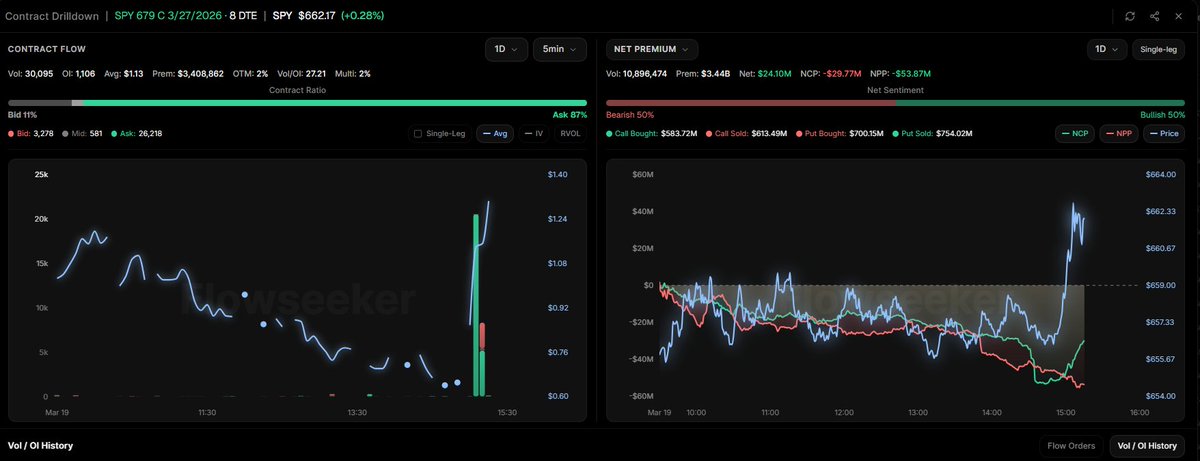The width and height of the screenshot is (1200, 461).
Task: Expand the NET PREMIUM chart selector
Action: pos(652,49)
